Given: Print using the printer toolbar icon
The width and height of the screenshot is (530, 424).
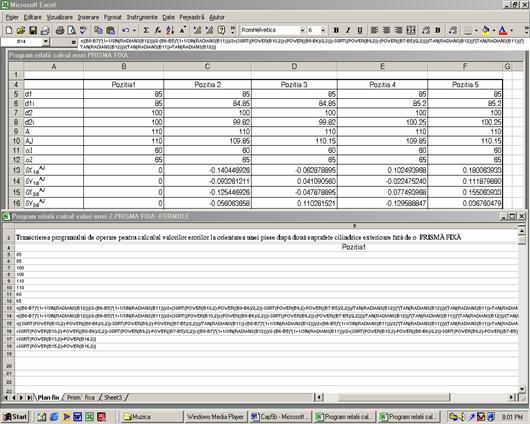Looking at the screenshot, I should 59,30.
